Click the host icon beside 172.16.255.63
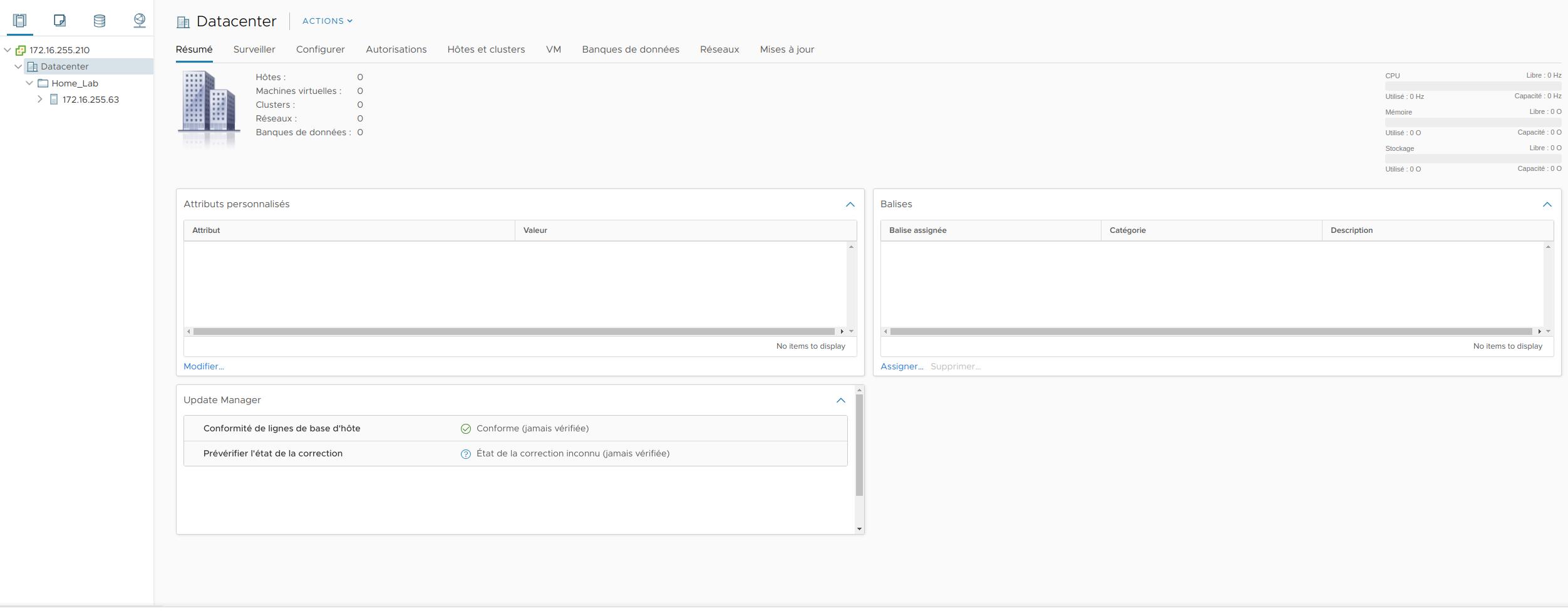 coord(54,100)
